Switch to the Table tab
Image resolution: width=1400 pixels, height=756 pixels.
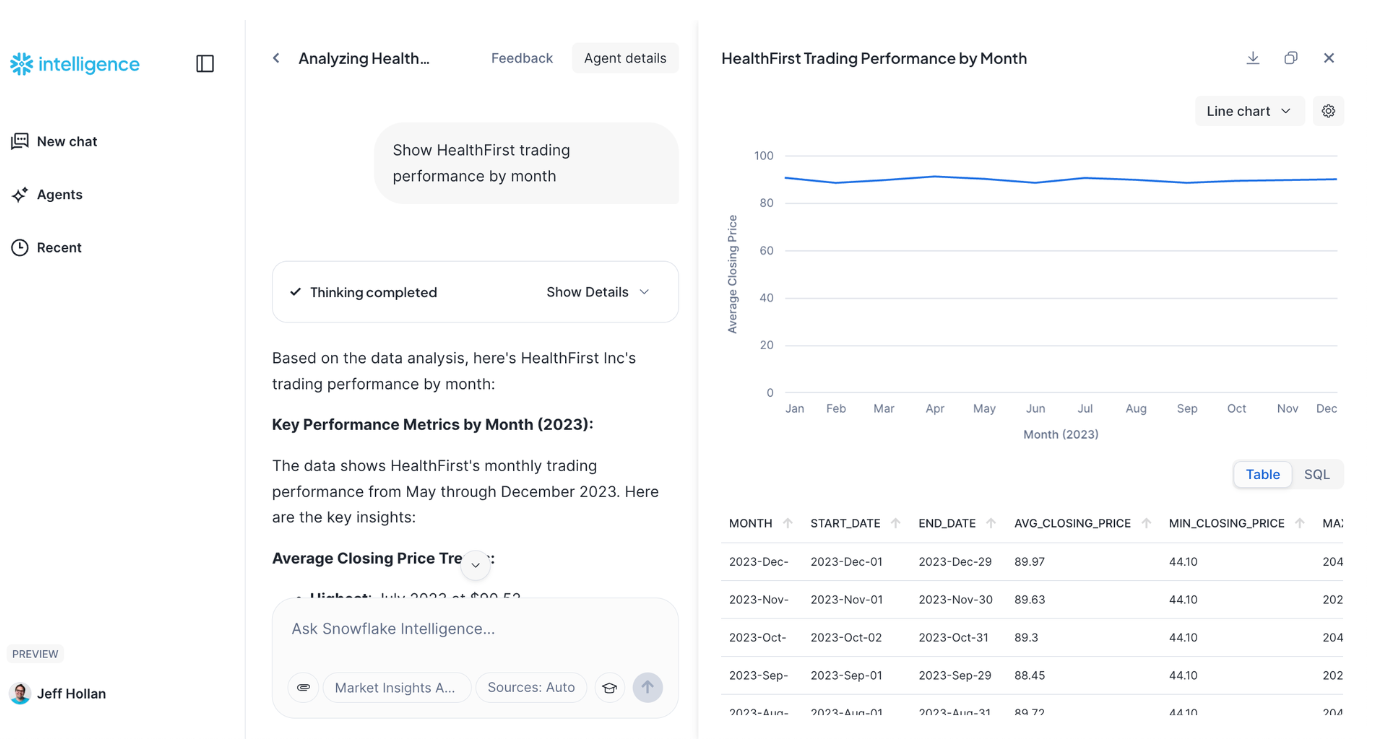1263,474
